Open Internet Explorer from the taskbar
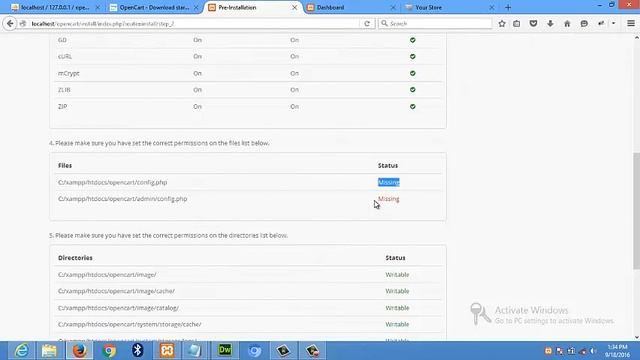640x360 pixels. point(21,350)
